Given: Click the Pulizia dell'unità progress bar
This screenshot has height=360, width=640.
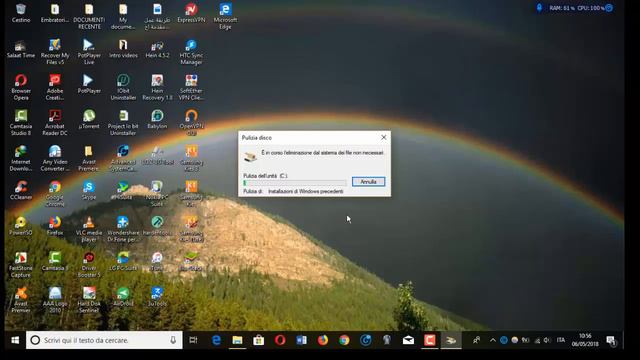Looking at the screenshot, I should [x=295, y=183].
